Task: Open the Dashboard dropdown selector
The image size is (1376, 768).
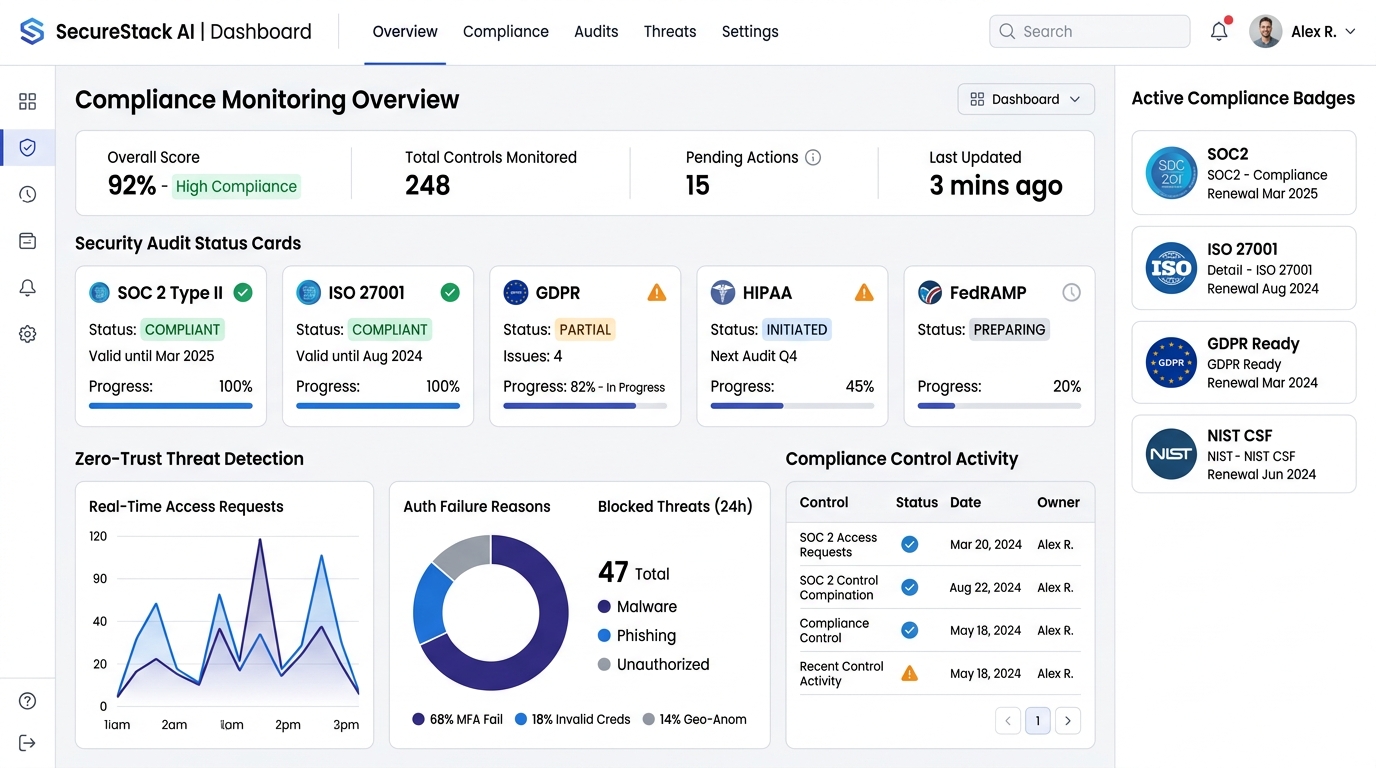Action: point(1026,99)
